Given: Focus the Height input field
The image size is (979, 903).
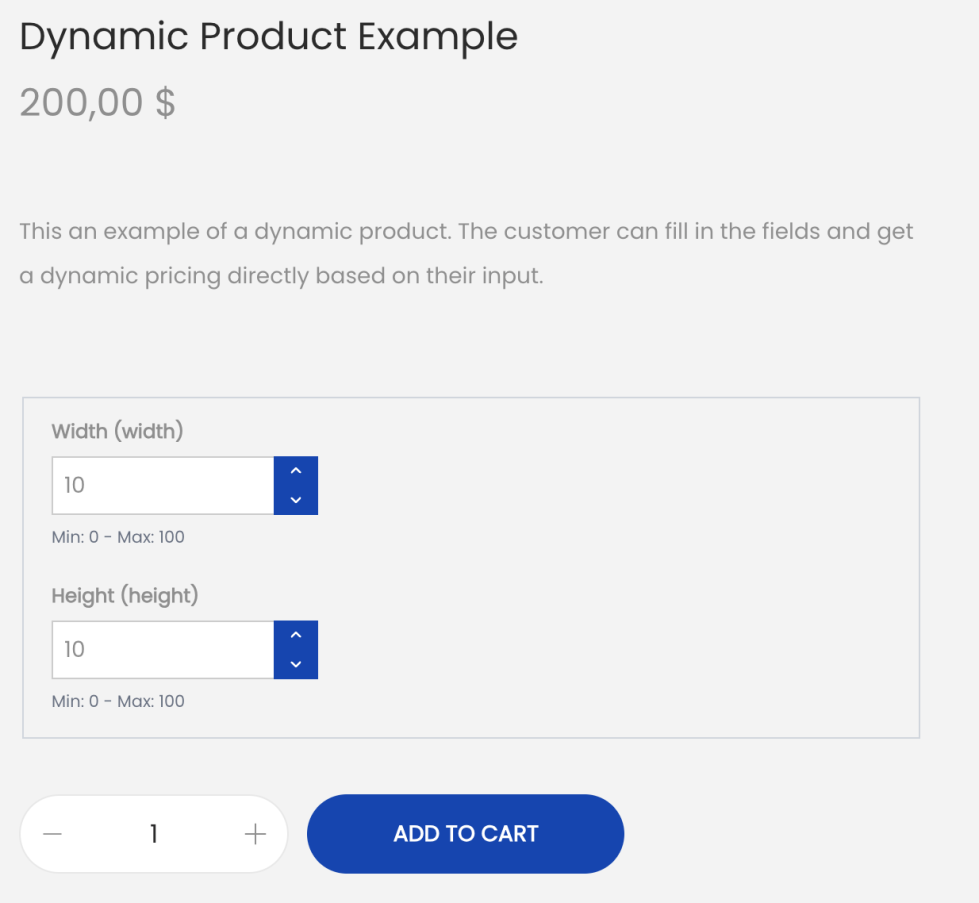Looking at the screenshot, I should tap(162, 650).
